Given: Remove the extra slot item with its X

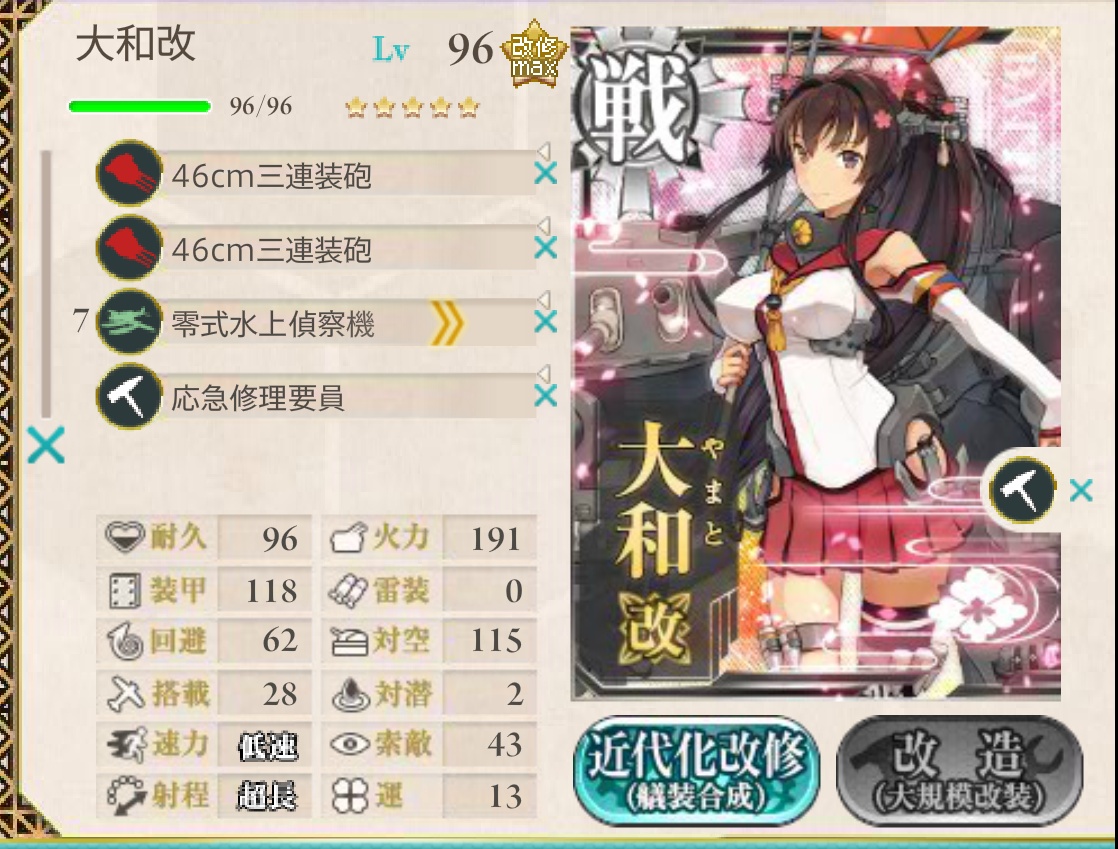Looking at the screenshot, I should (x=1081, y=490).
